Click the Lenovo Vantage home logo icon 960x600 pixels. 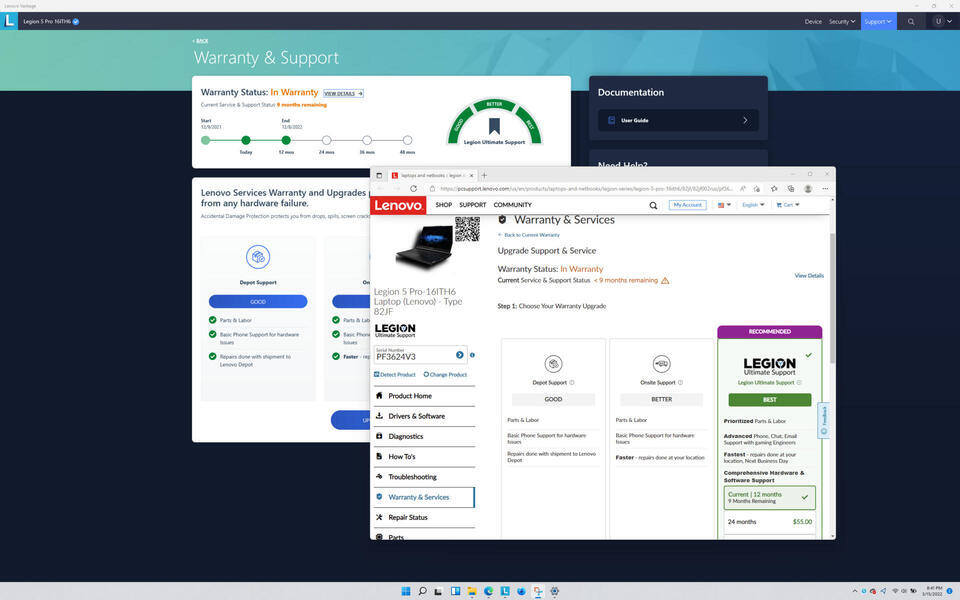coord(9,21)
